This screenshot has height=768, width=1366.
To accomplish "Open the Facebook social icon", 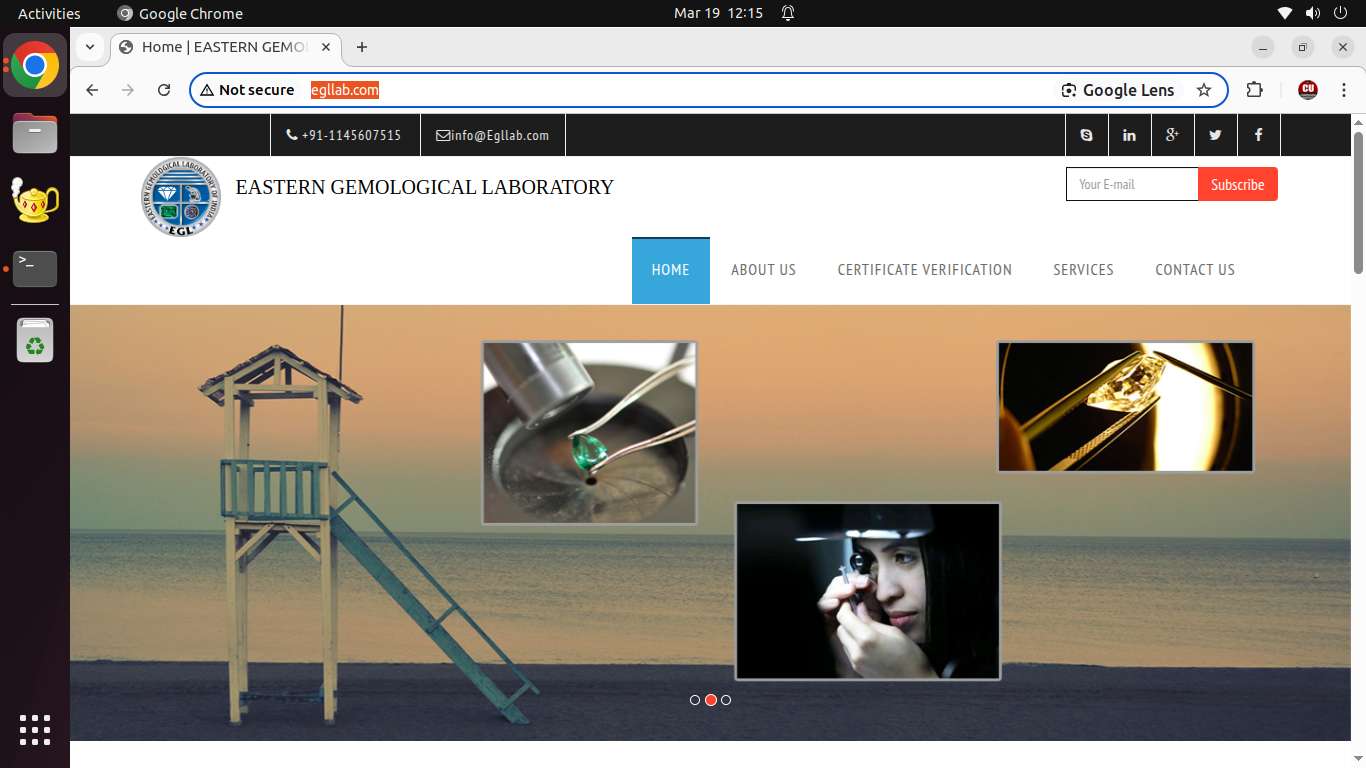I will (1259, 135).
